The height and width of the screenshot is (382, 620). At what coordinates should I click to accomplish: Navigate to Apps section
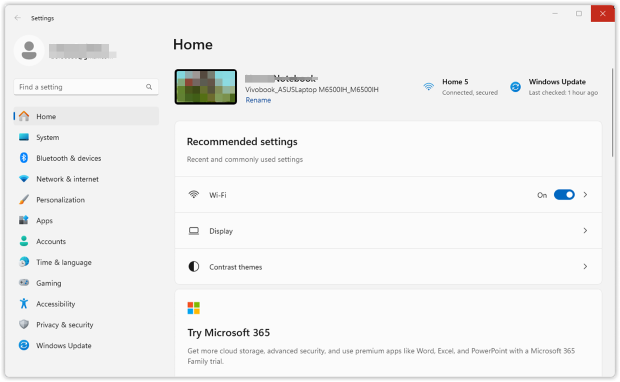pos(86,221)
